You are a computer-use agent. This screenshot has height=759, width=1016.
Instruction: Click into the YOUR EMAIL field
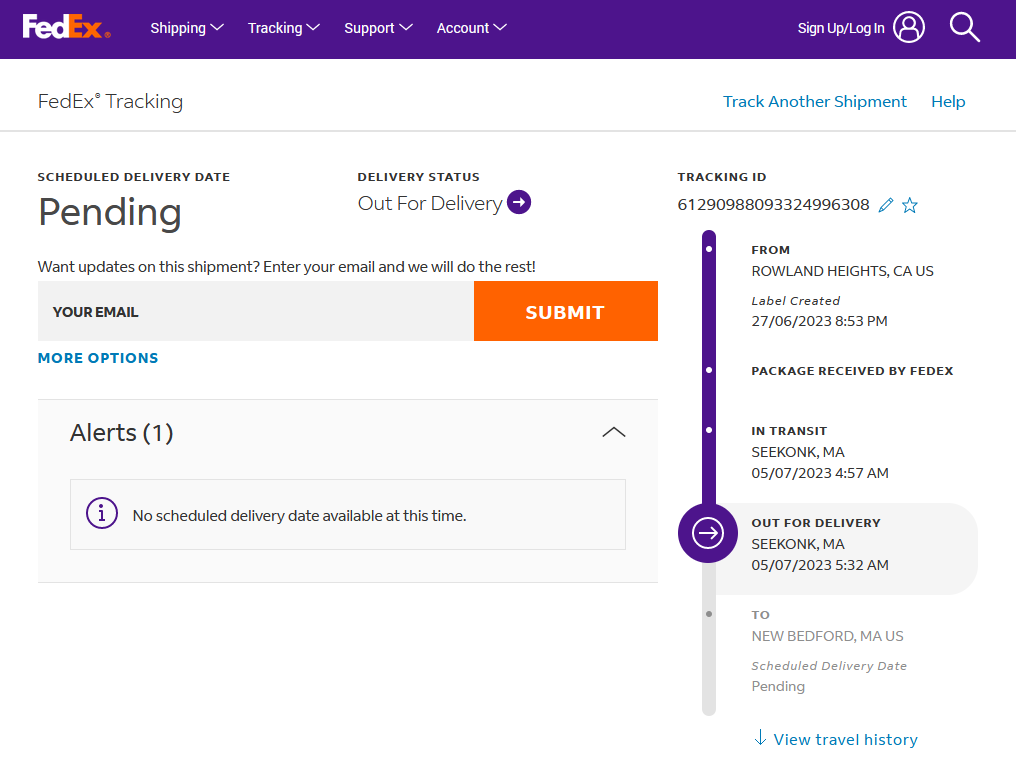point(255,311)
